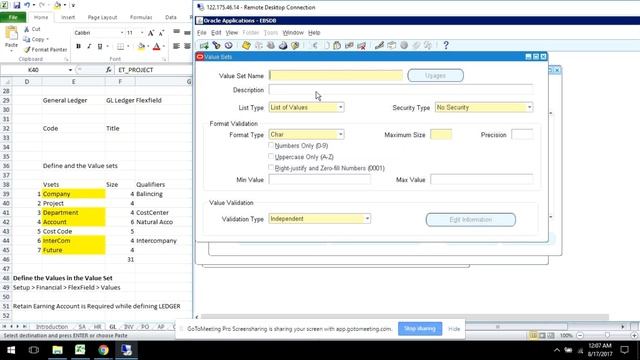
Task: Open Oracle Help menu
Action: tap(314, 33)
